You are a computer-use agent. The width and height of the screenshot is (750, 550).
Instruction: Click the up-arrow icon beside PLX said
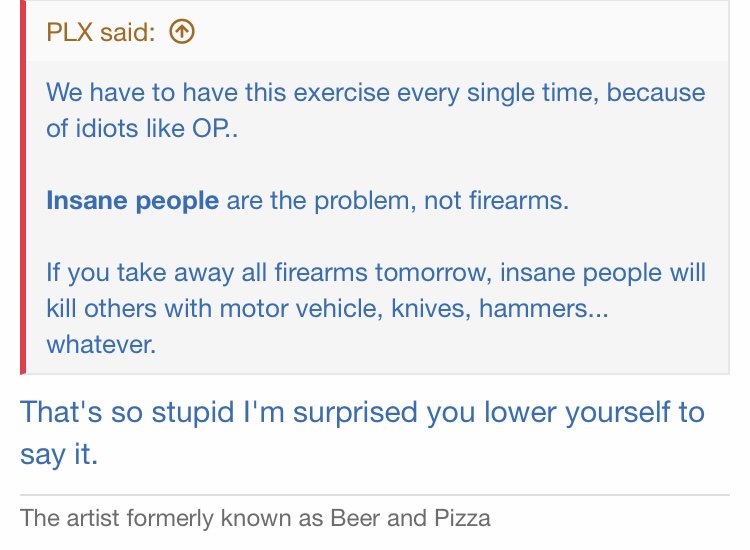coord(182,32)
